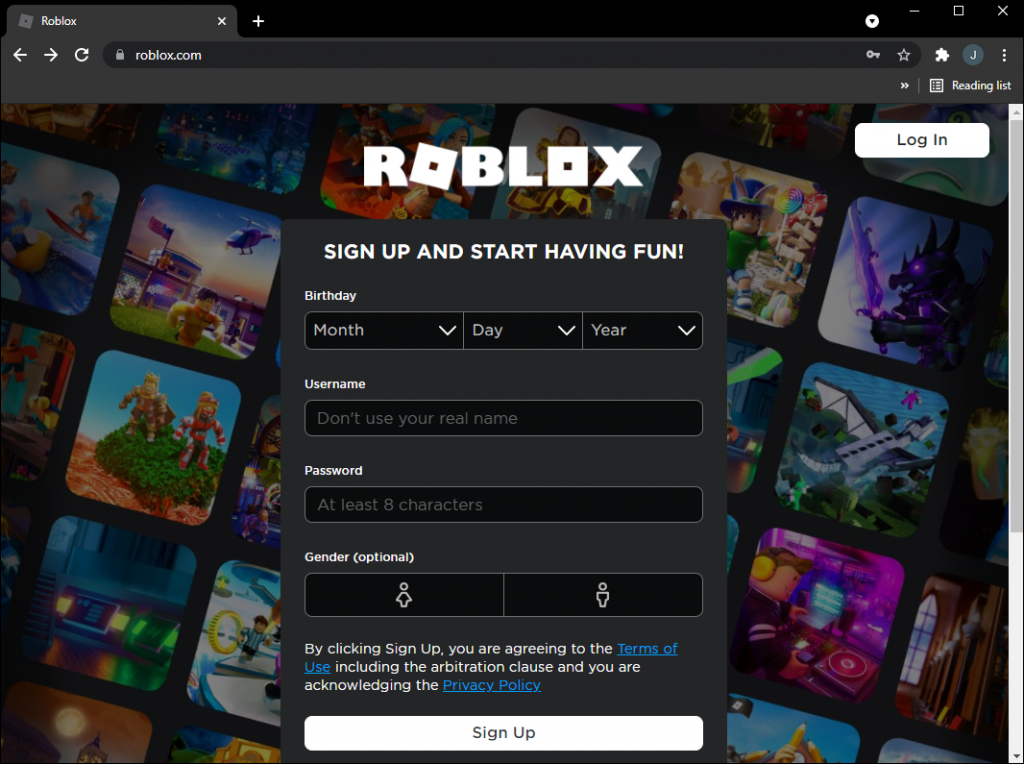Open saved passwords key icon
The height and width of the screenshot is (764, 1024).
point(873,55)
